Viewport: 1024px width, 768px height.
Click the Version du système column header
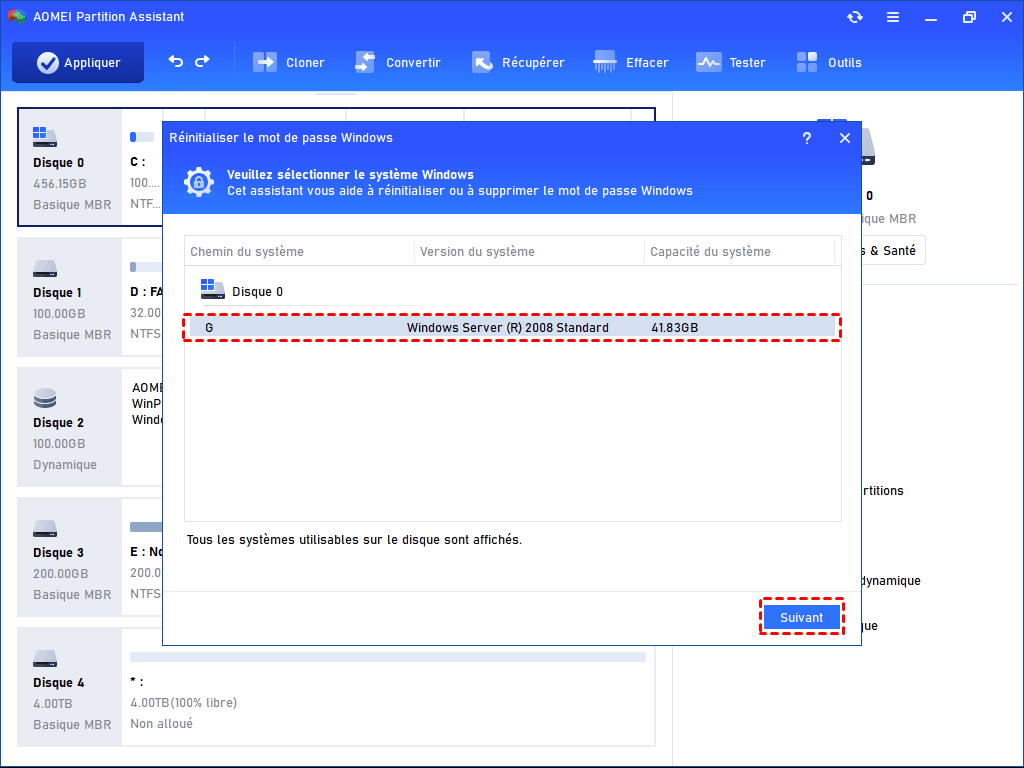click(529, 251)
